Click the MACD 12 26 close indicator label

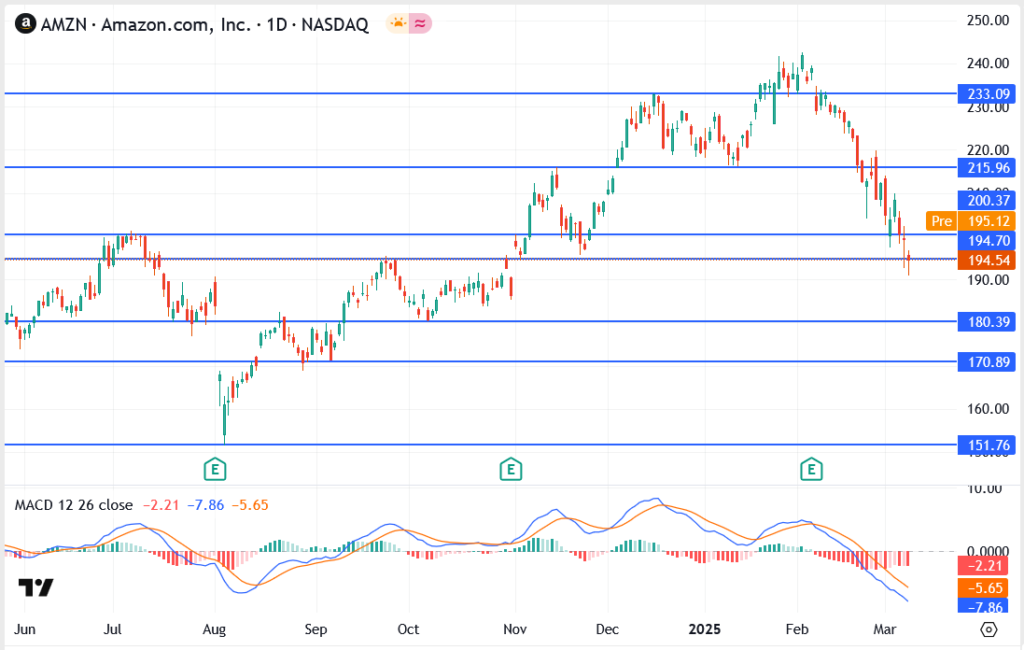click(x=73, y=505)
